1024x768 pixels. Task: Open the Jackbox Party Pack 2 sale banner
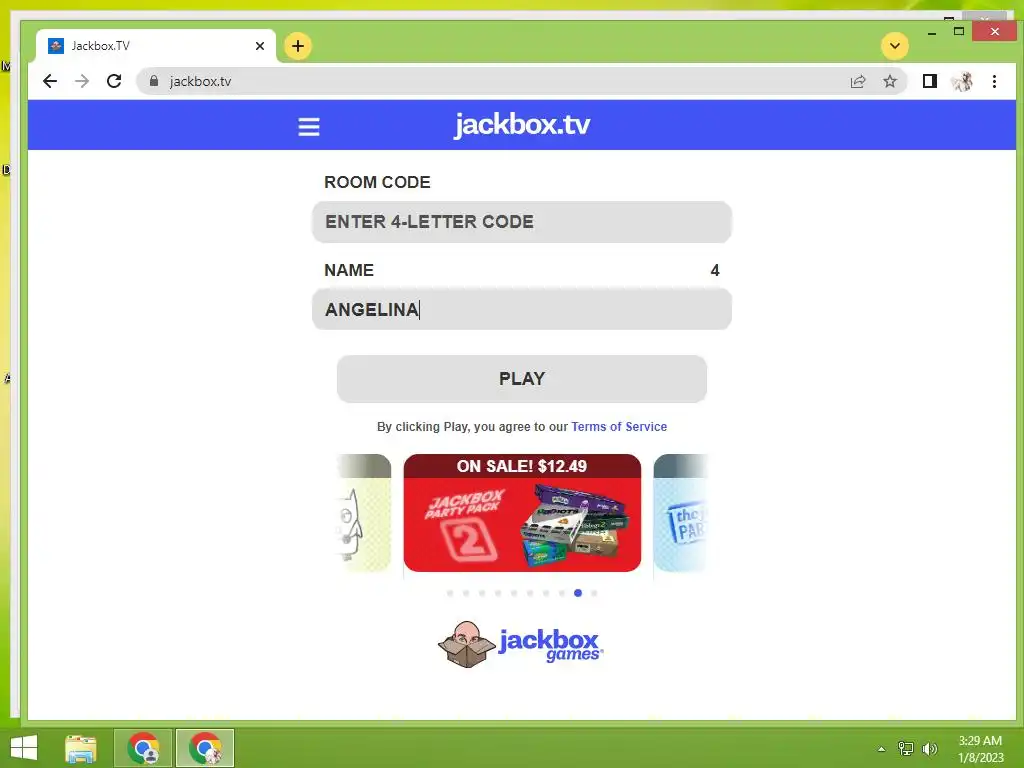522,513
